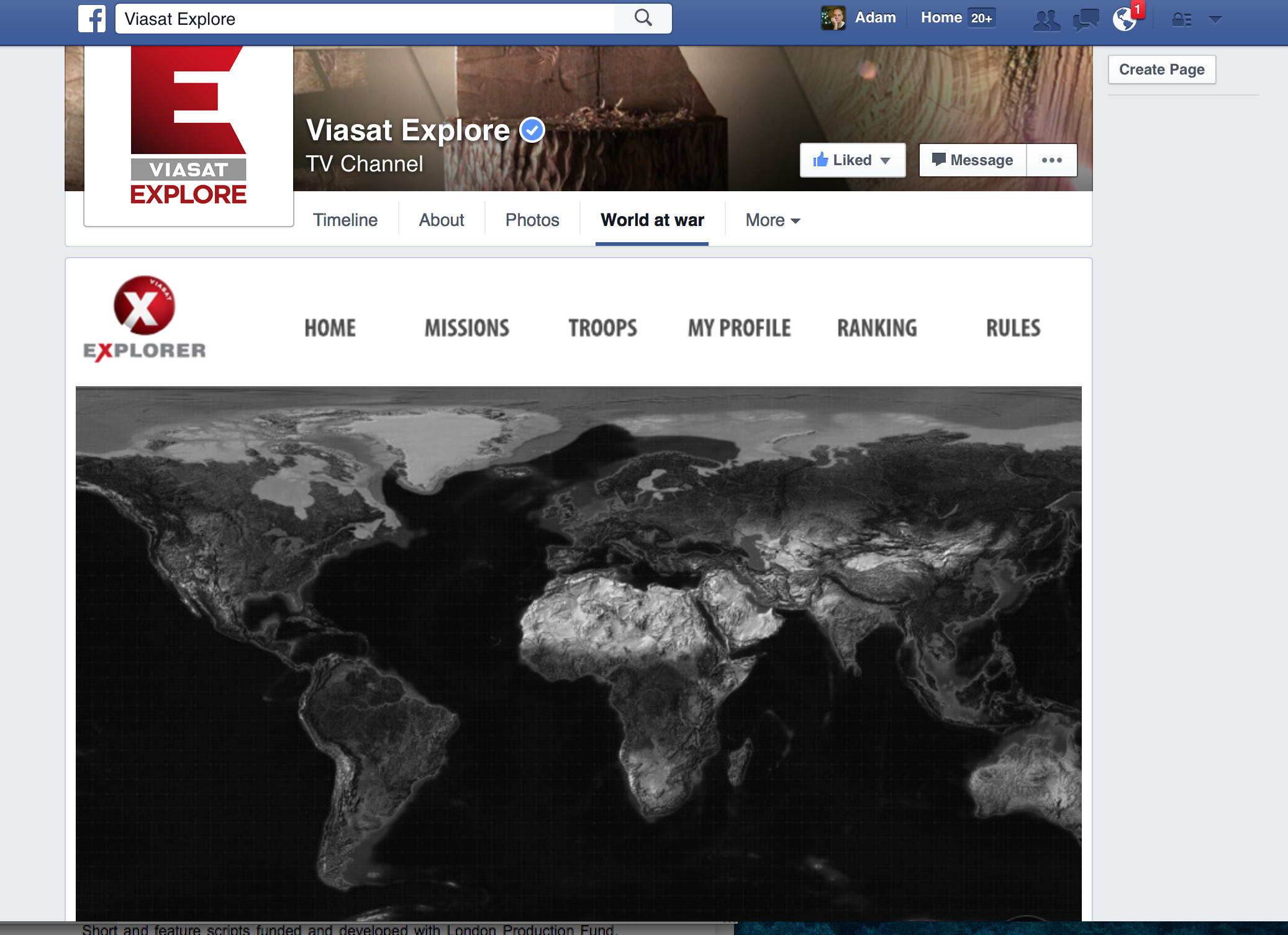Click the Create Page button
Viewport: 1288px width, 935px height.
(1161, 70)
